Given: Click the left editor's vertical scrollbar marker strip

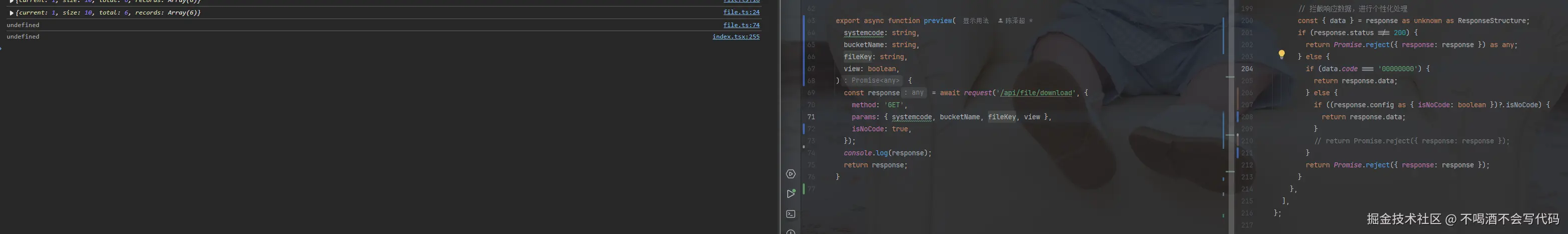Looking at the screenshot, I should [1223, 117].
